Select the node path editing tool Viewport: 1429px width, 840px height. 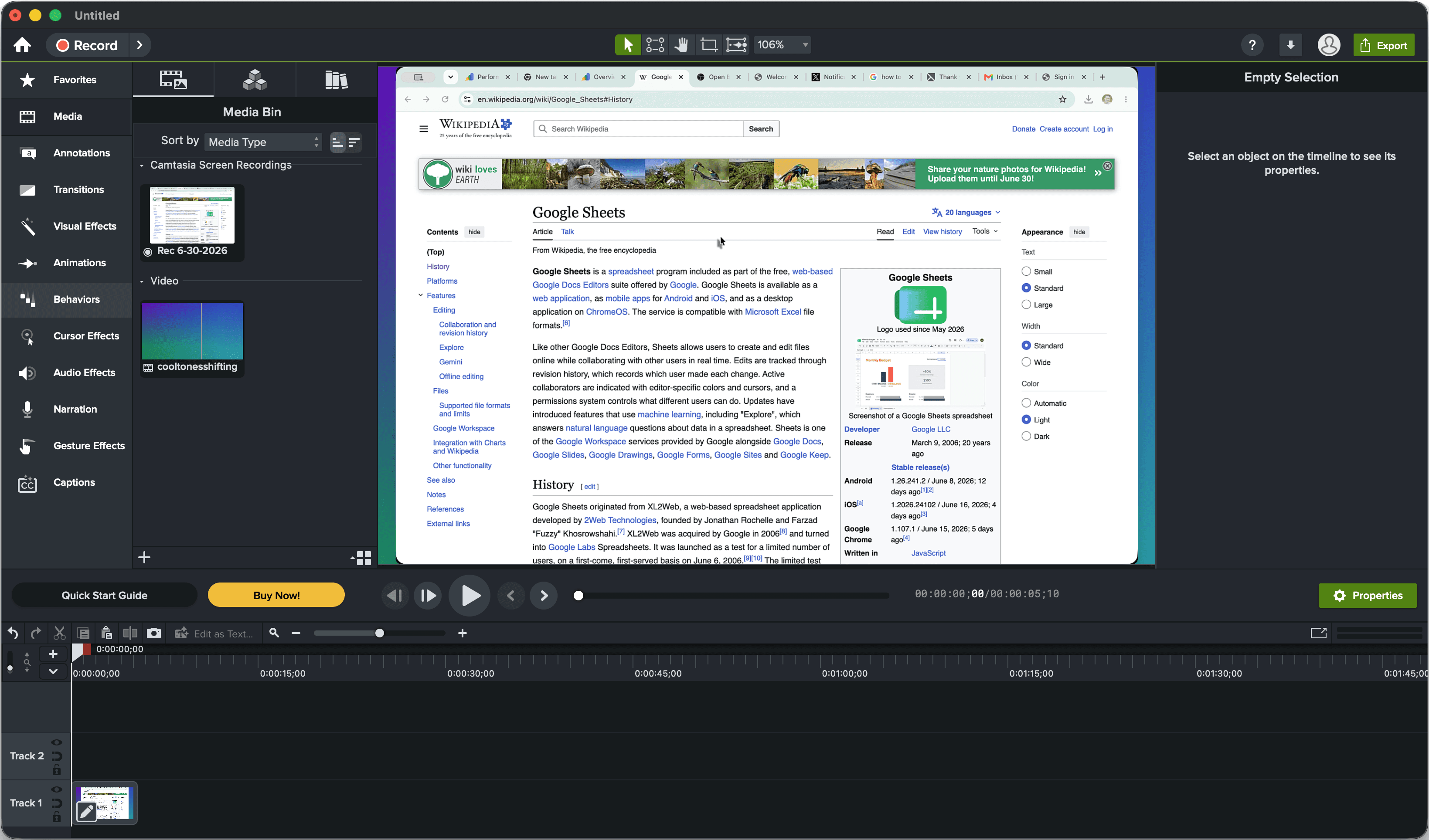click(655, 45)
